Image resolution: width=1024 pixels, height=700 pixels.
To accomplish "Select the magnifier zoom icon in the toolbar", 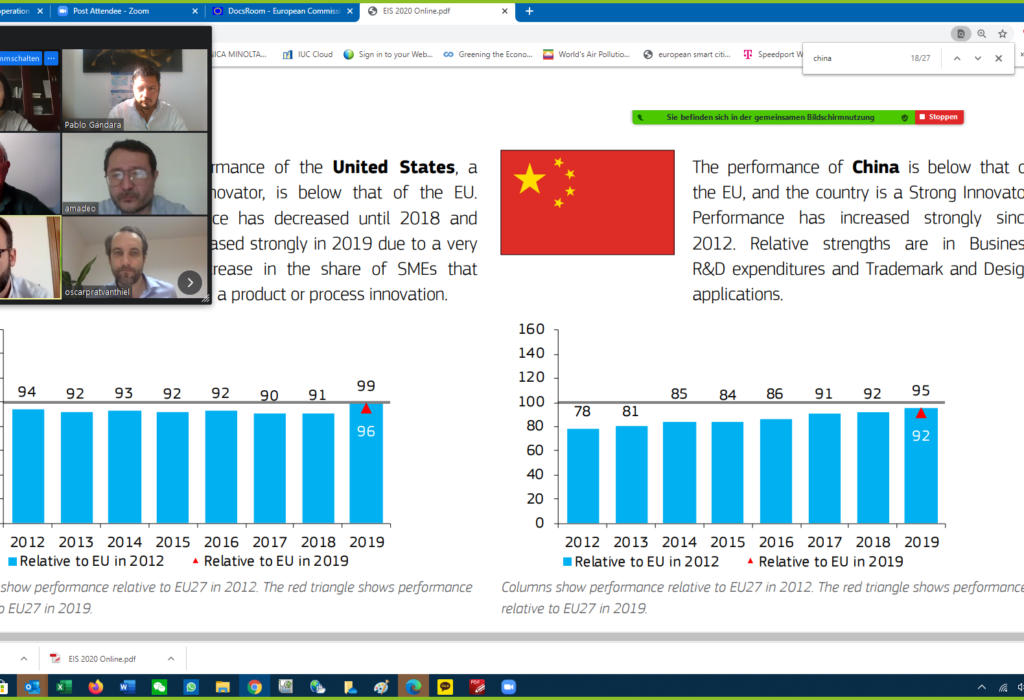I will click(979, 33).
